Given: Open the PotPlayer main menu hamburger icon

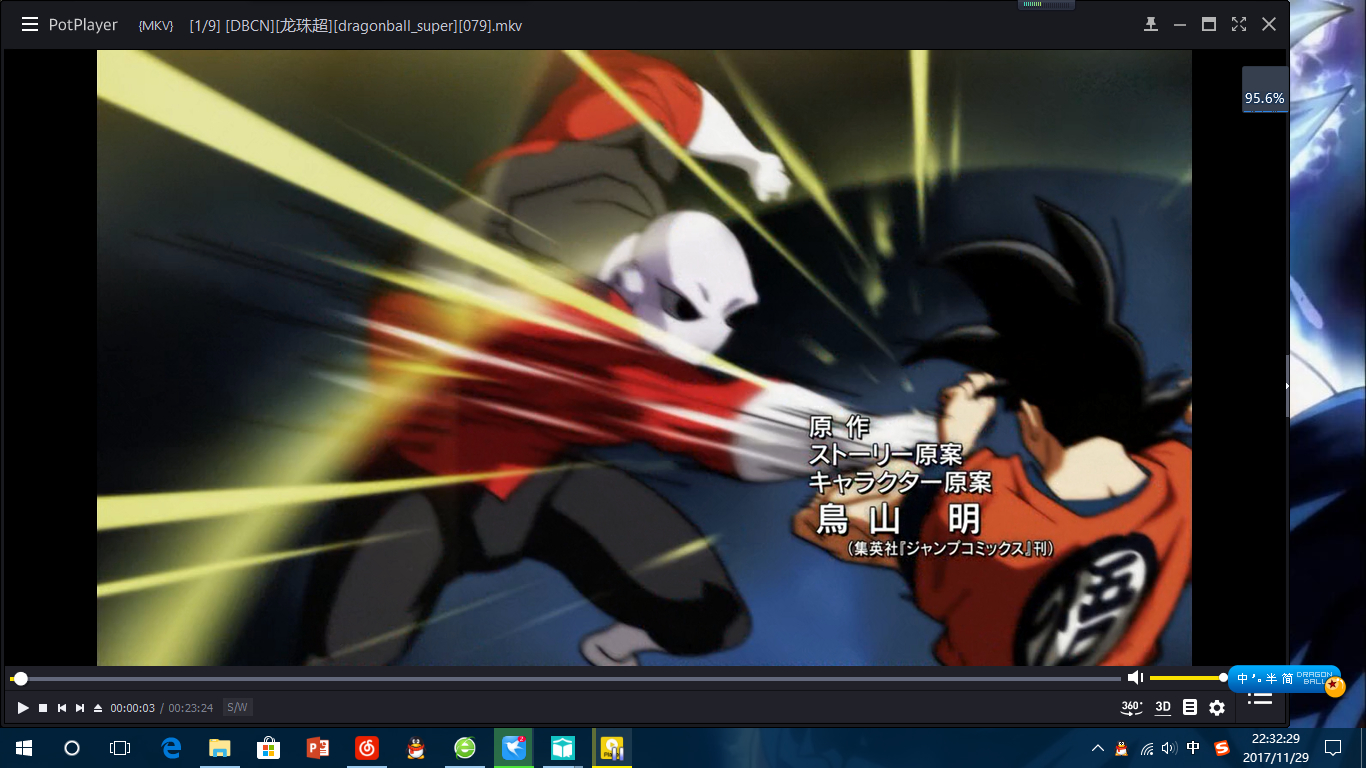Looking at the screenshot, I should [x=30, y=25].
